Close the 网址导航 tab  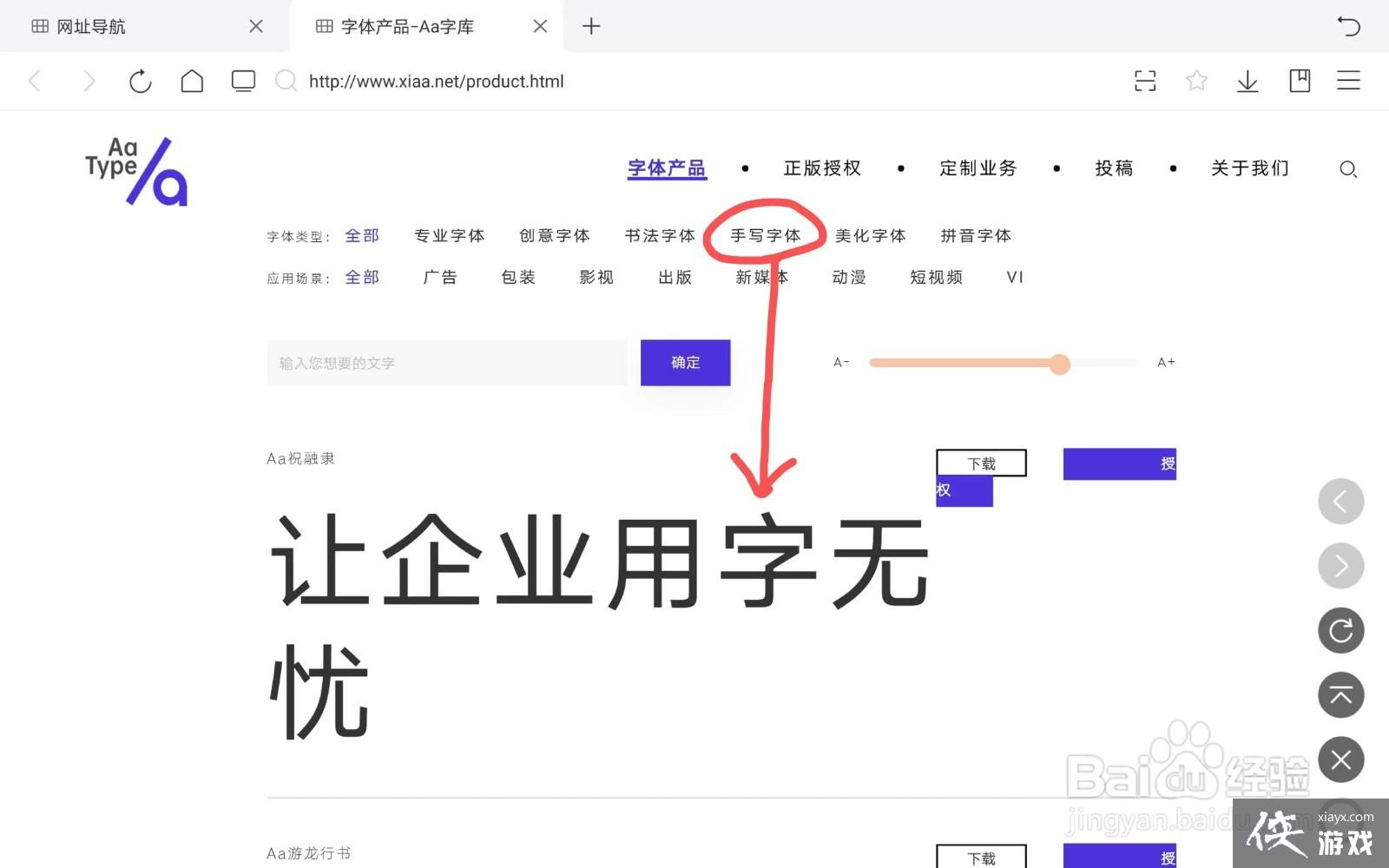pos(255,26)
